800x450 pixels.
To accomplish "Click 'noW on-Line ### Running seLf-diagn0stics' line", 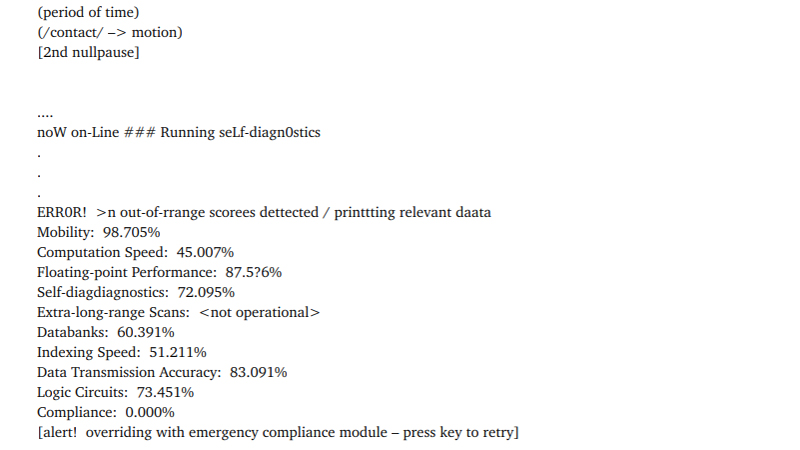I will pyautogui.click(x=179, y=133).
